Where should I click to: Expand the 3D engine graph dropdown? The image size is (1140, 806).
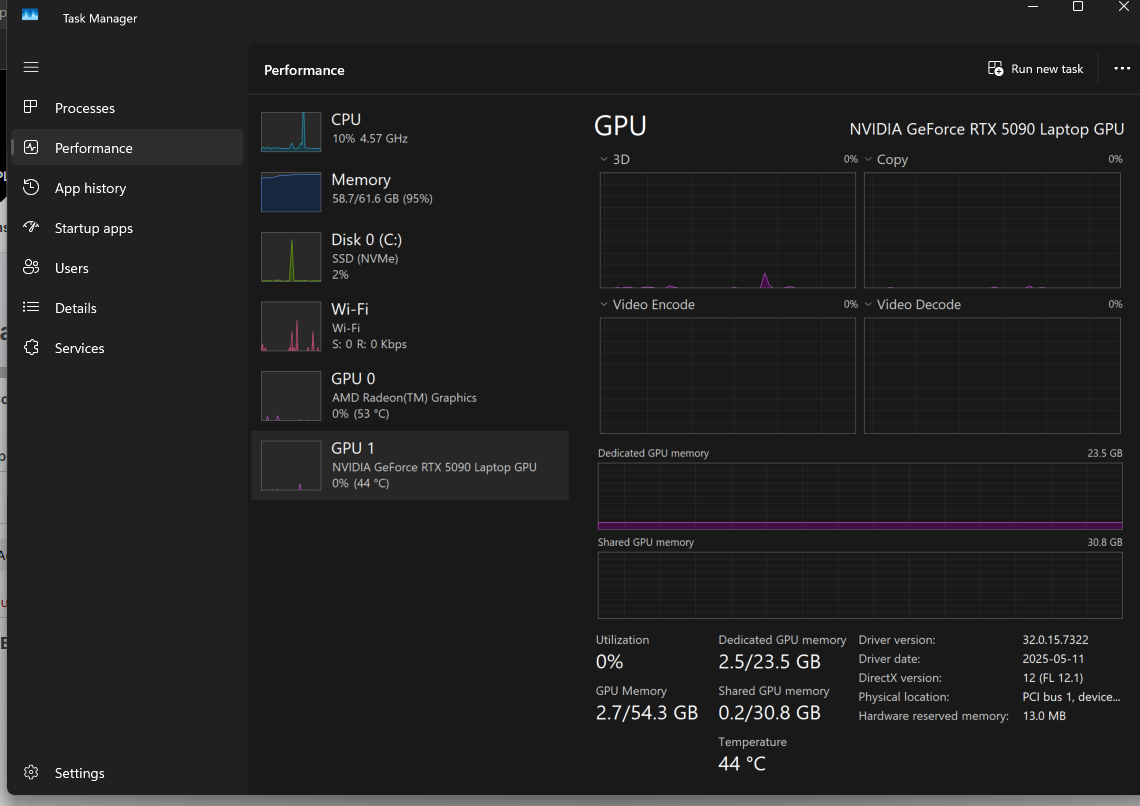[604, 160]
